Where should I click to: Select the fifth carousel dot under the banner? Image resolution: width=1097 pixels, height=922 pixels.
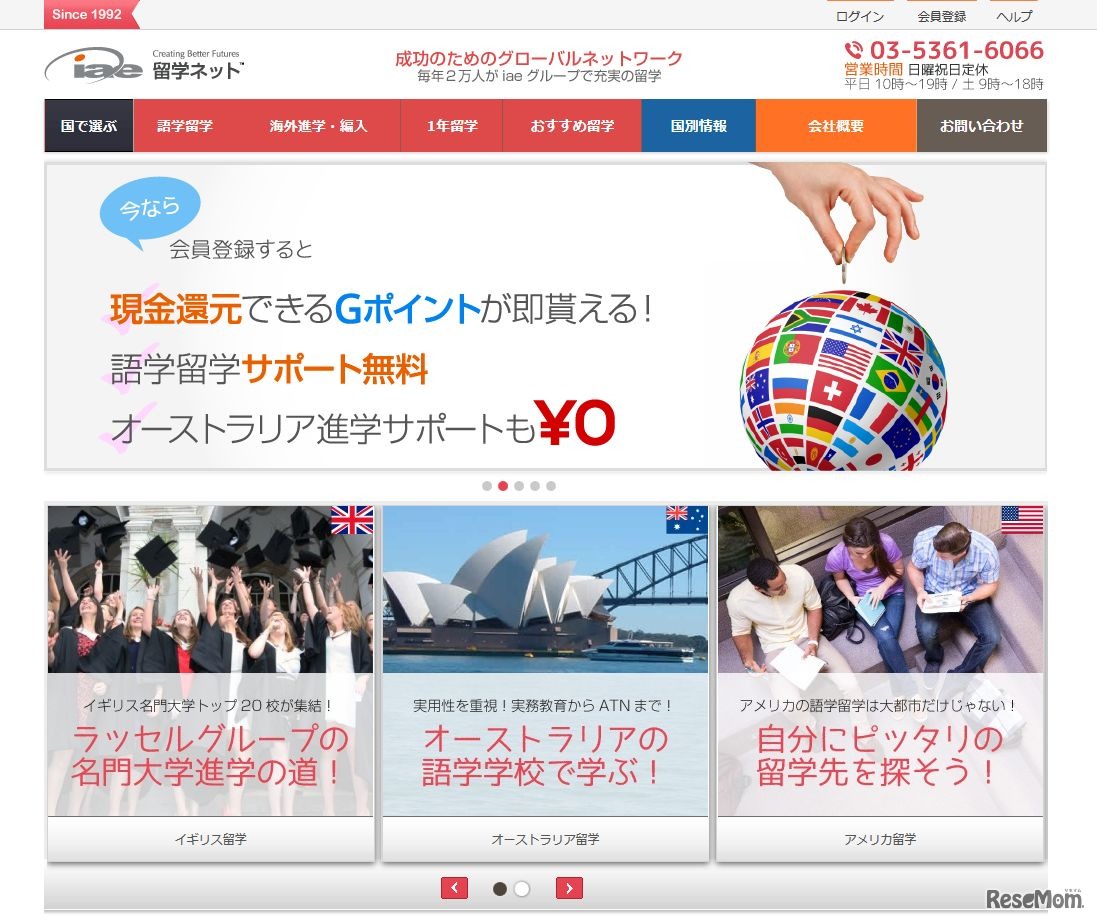[x=551, y=486]
